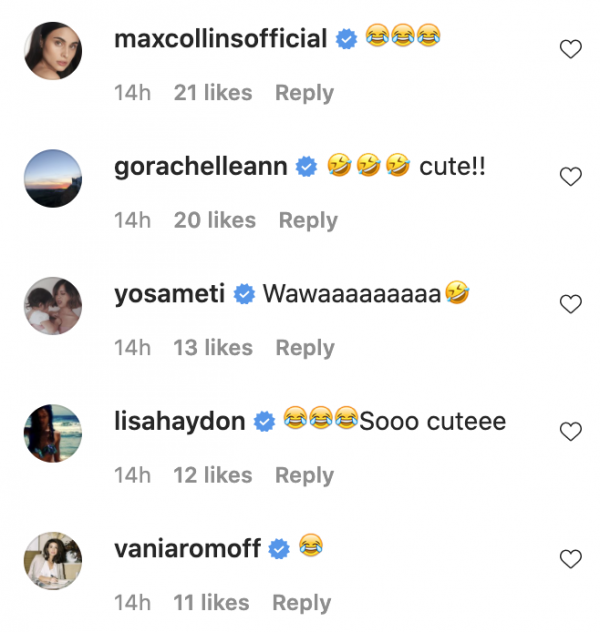Reply to lisahaydon's "Sooo cuteee" comment
The height and width of the screenshot is (632, 600).
pyautogui.click(x=304, y=475)
